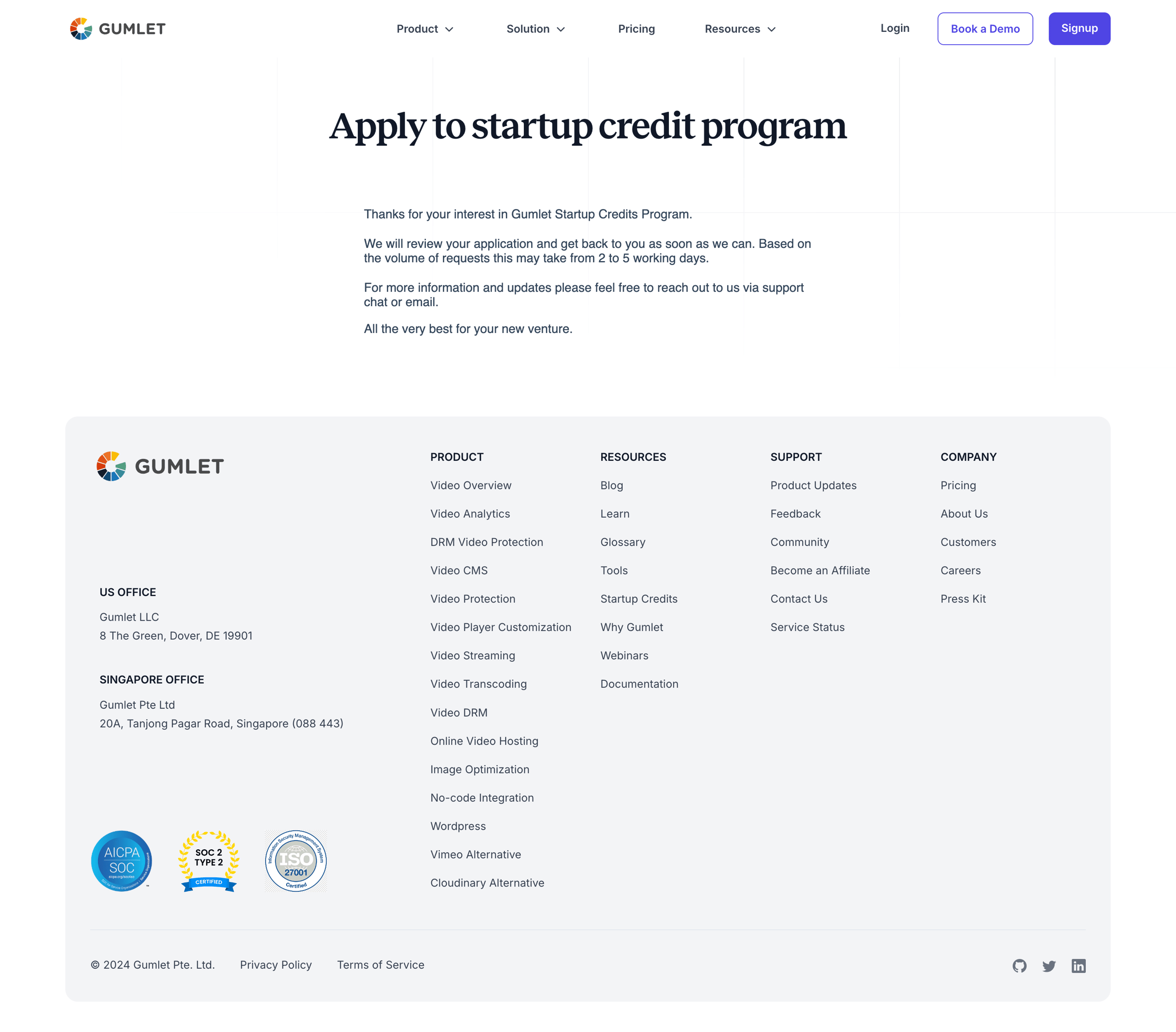Expand the Solution dropdown menu

pyautogui.click(x=536, y=29)
